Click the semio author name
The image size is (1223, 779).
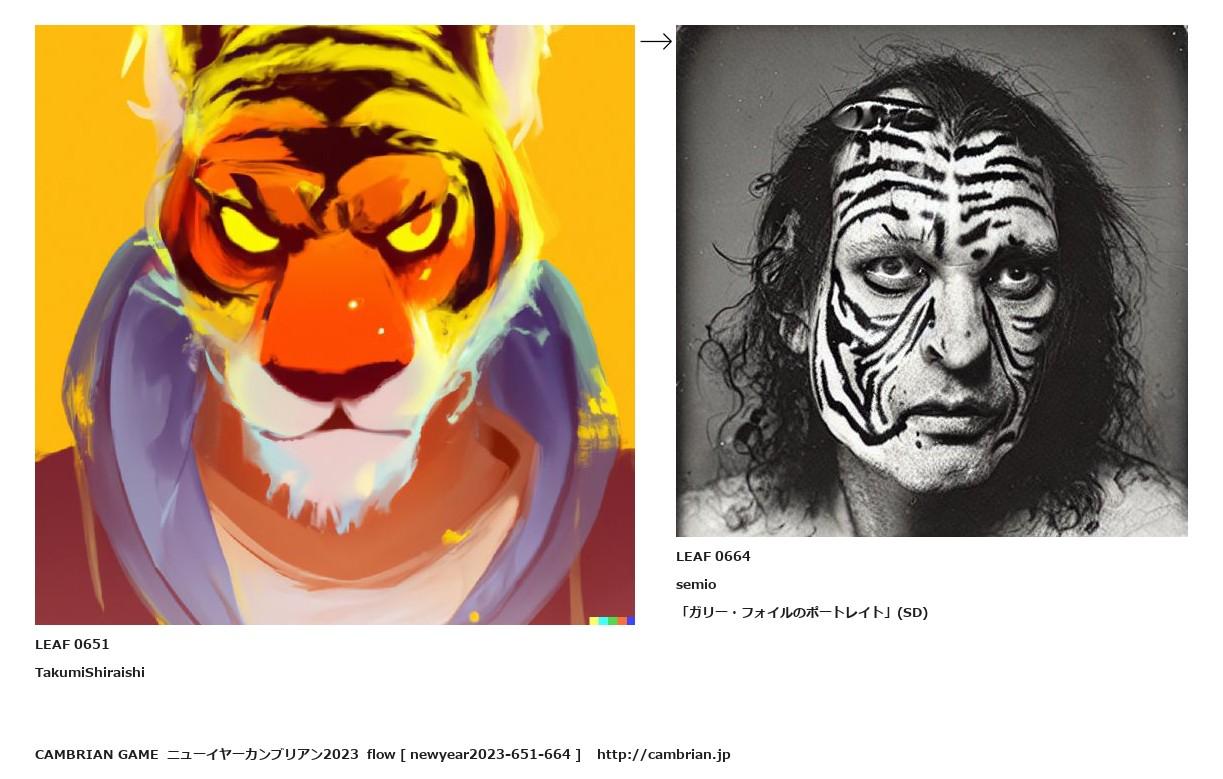click(696, 584)
